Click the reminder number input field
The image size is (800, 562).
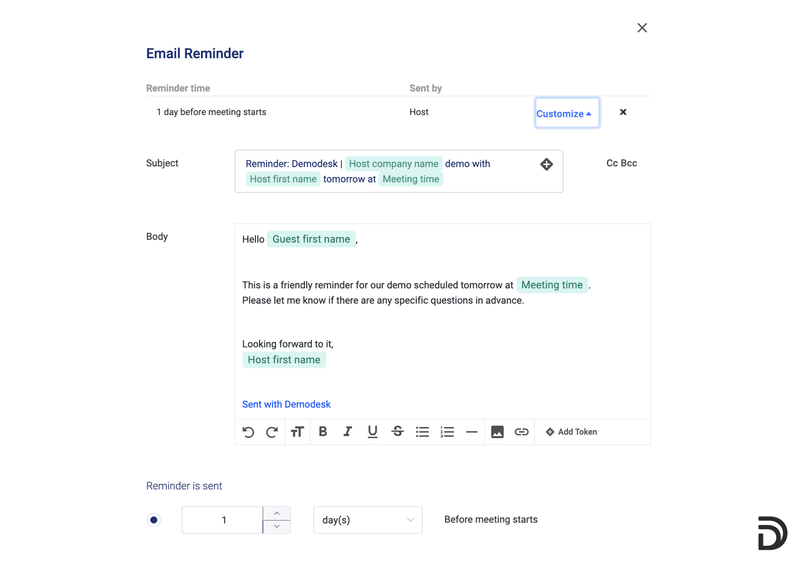222,520
